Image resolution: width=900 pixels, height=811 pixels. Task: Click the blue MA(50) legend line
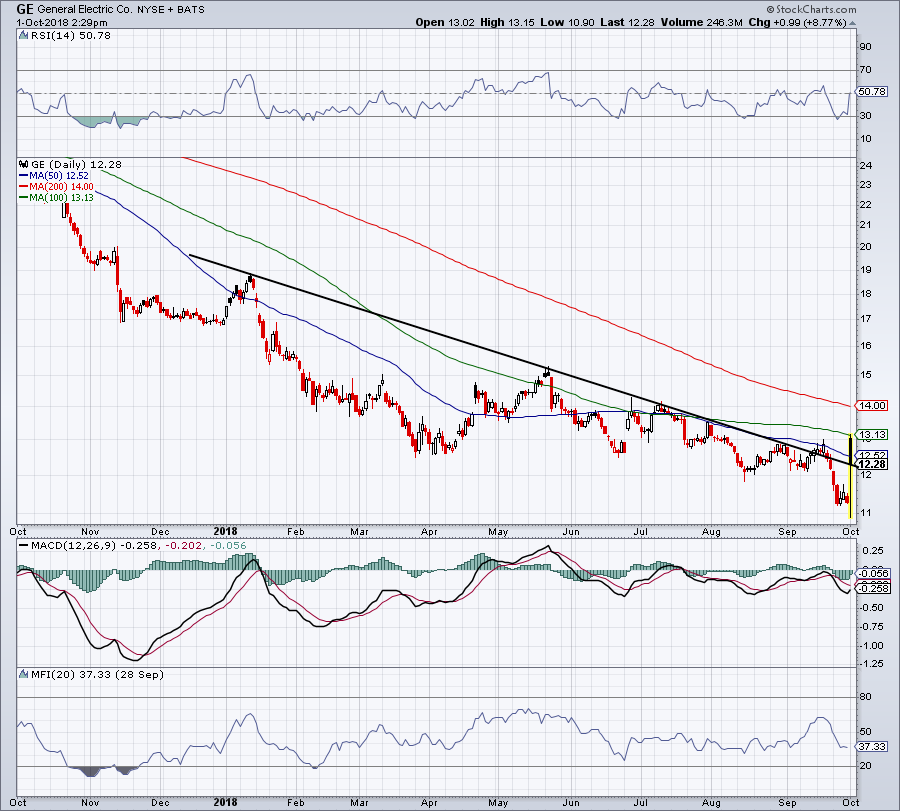pyautogui.click(x=24, y=176)
